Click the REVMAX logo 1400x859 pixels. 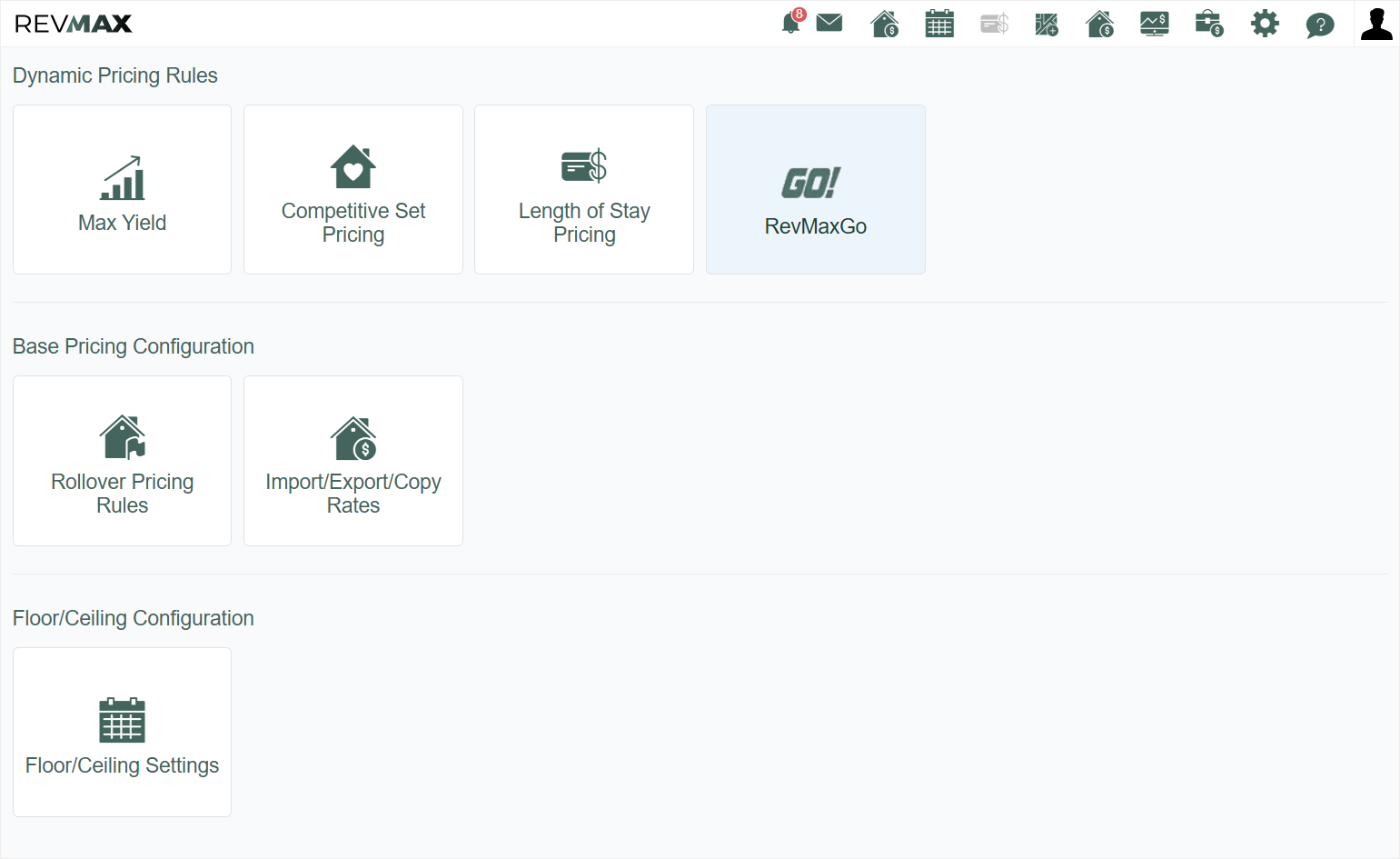(74, 24)
